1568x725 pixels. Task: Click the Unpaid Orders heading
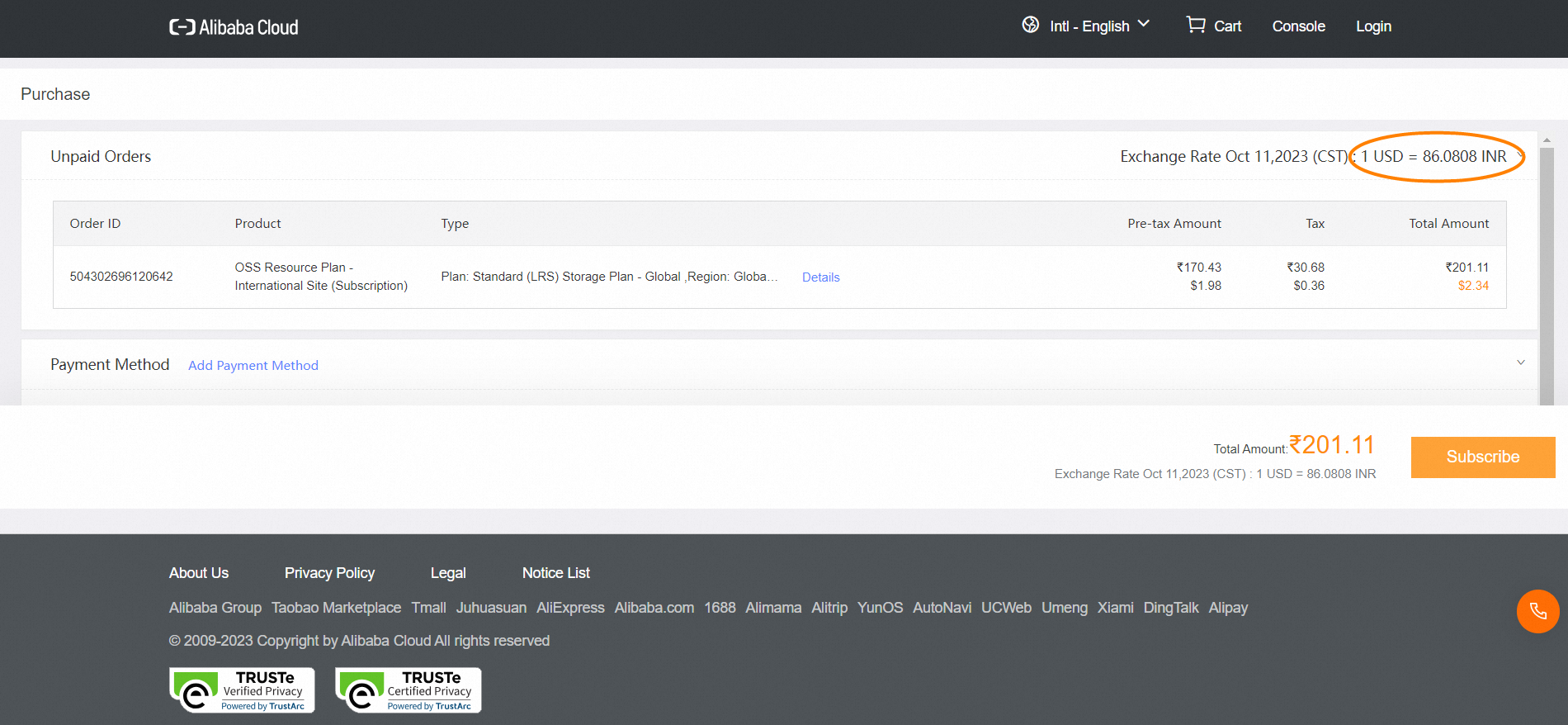[x=101, y=156]
